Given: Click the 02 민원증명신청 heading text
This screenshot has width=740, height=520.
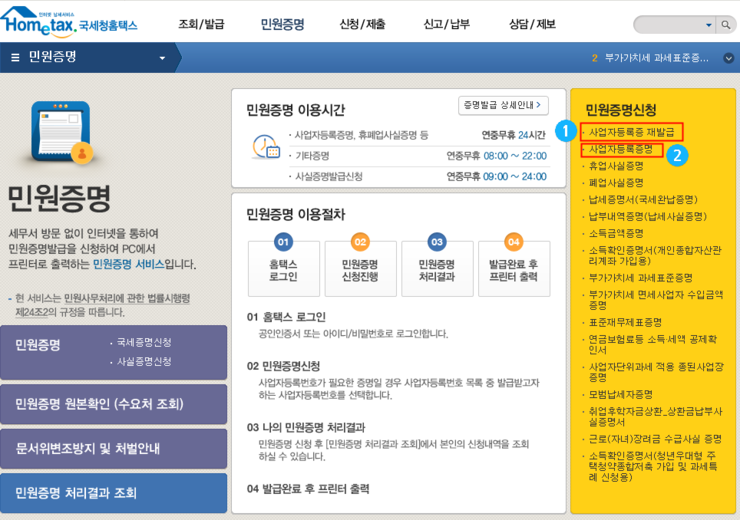Looking at the screenshot, I should [283, 366].
